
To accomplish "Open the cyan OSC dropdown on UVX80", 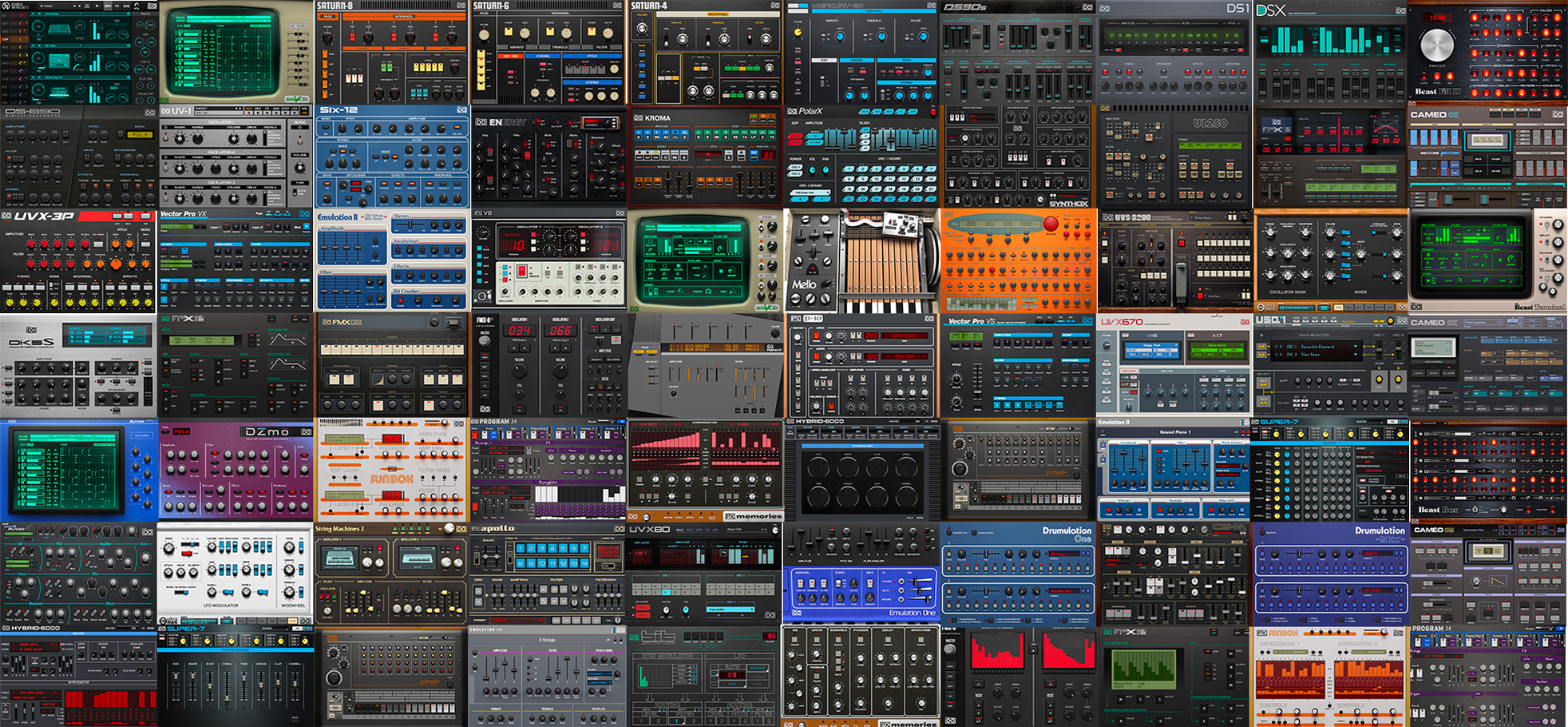I will [x=730, y=610].
